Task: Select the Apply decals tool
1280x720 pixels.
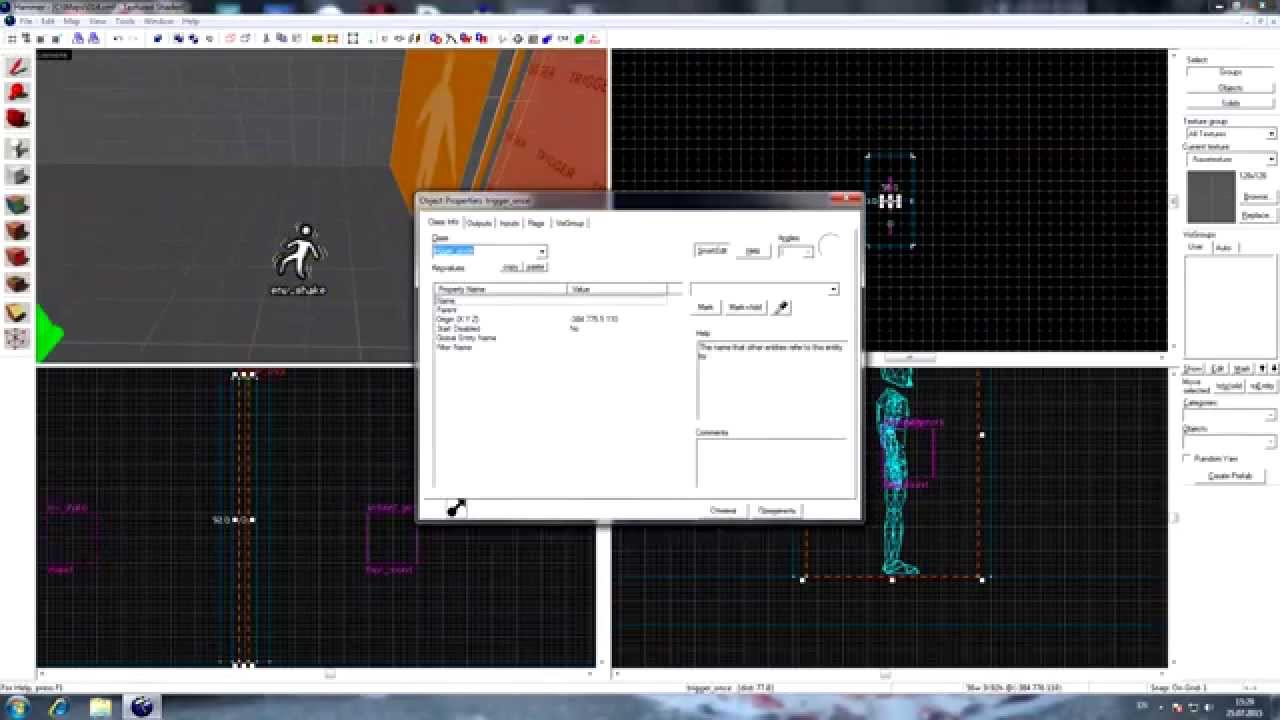Action: pos(17,258)
